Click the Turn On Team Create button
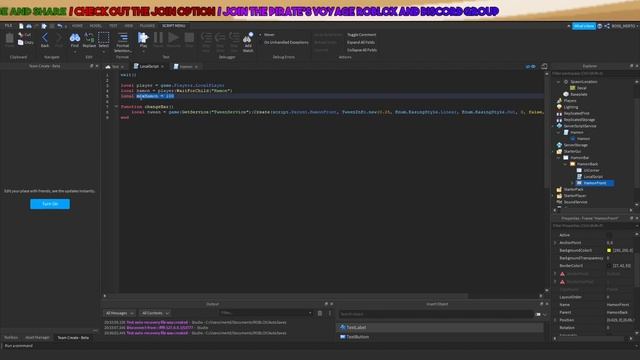 tap(50, 204)
